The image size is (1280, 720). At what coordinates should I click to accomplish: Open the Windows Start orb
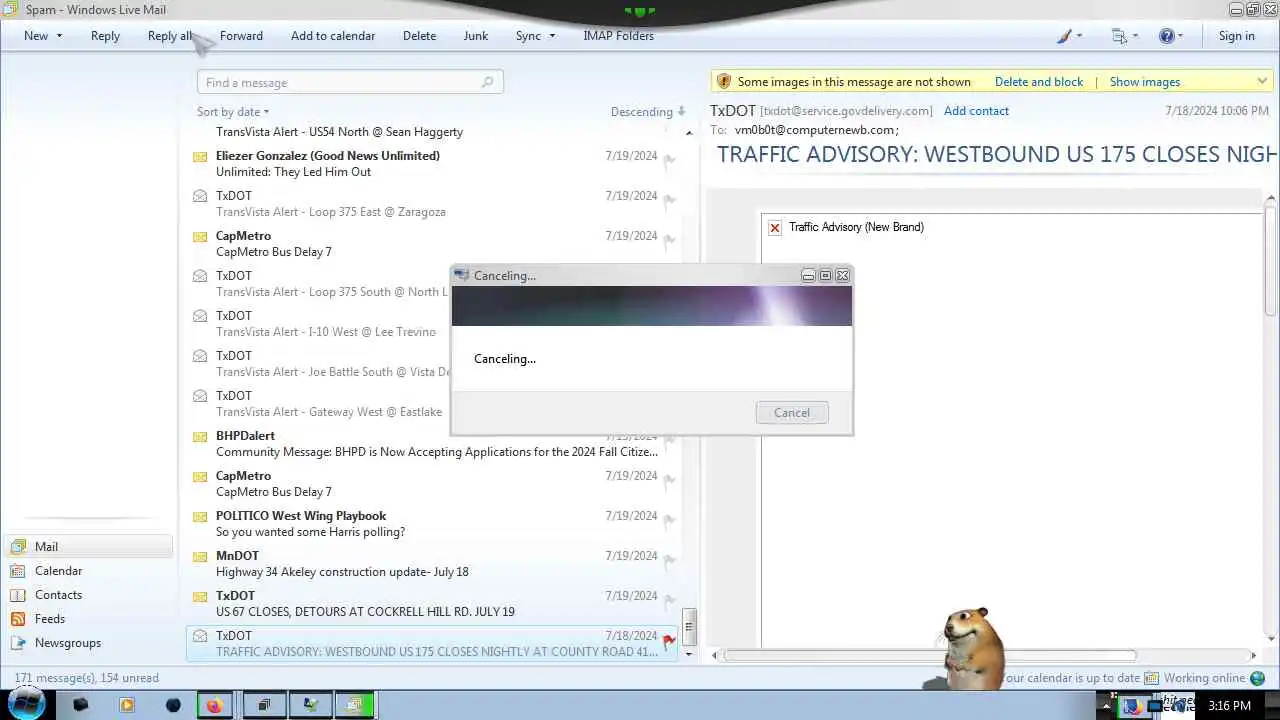point(27,704)
